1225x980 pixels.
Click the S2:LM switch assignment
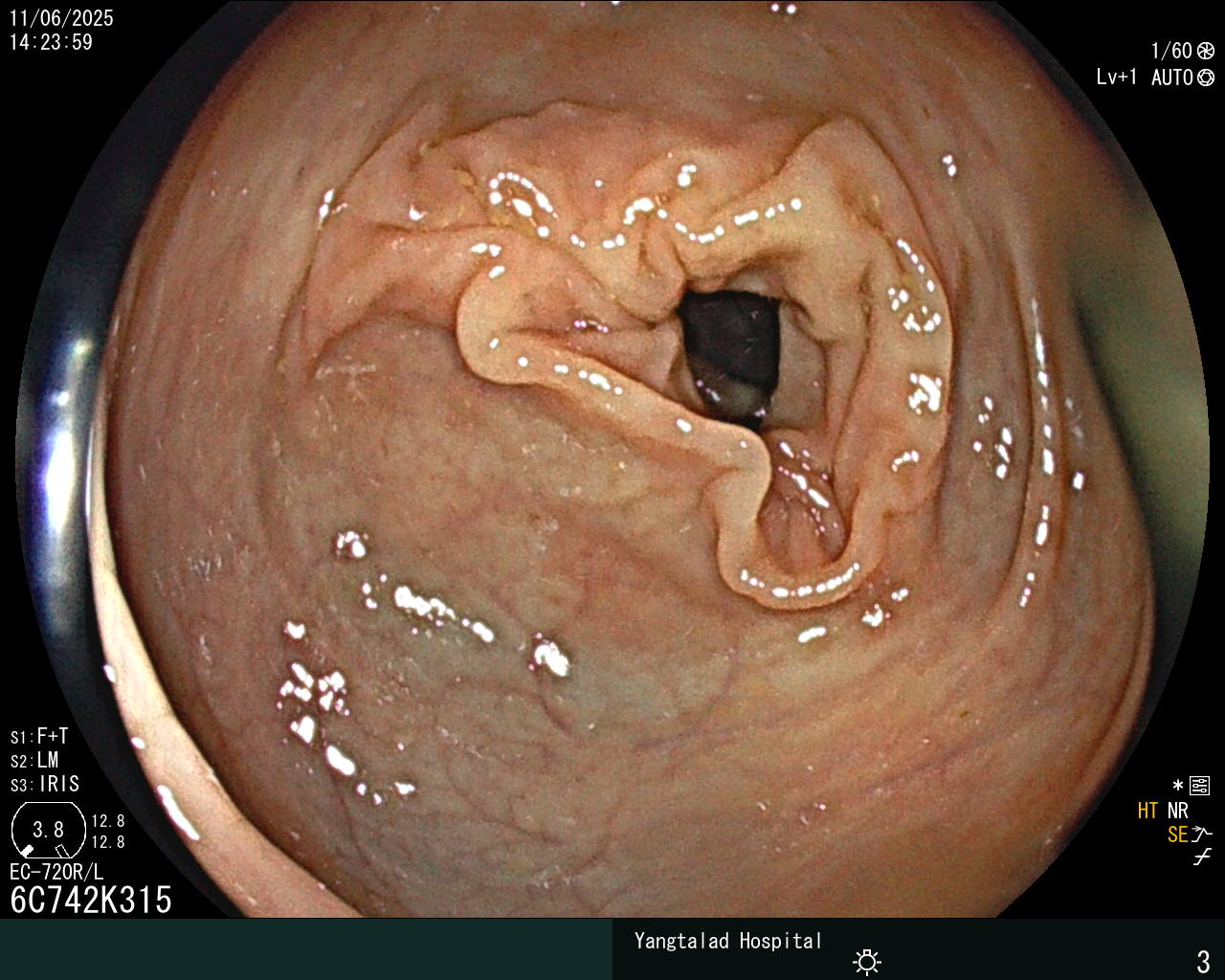click(x=34, y=761)
